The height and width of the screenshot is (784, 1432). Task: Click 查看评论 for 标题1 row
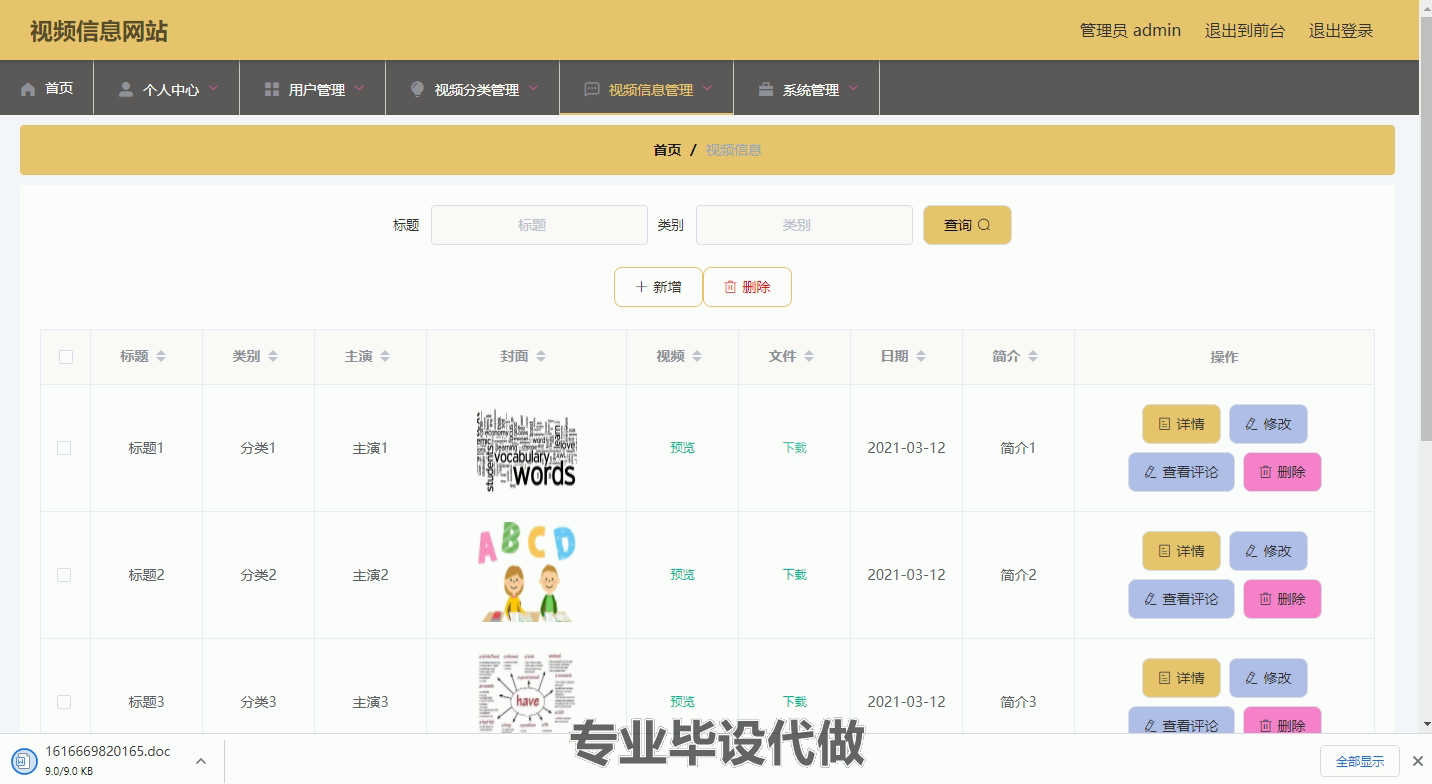tap(1181, 472)
